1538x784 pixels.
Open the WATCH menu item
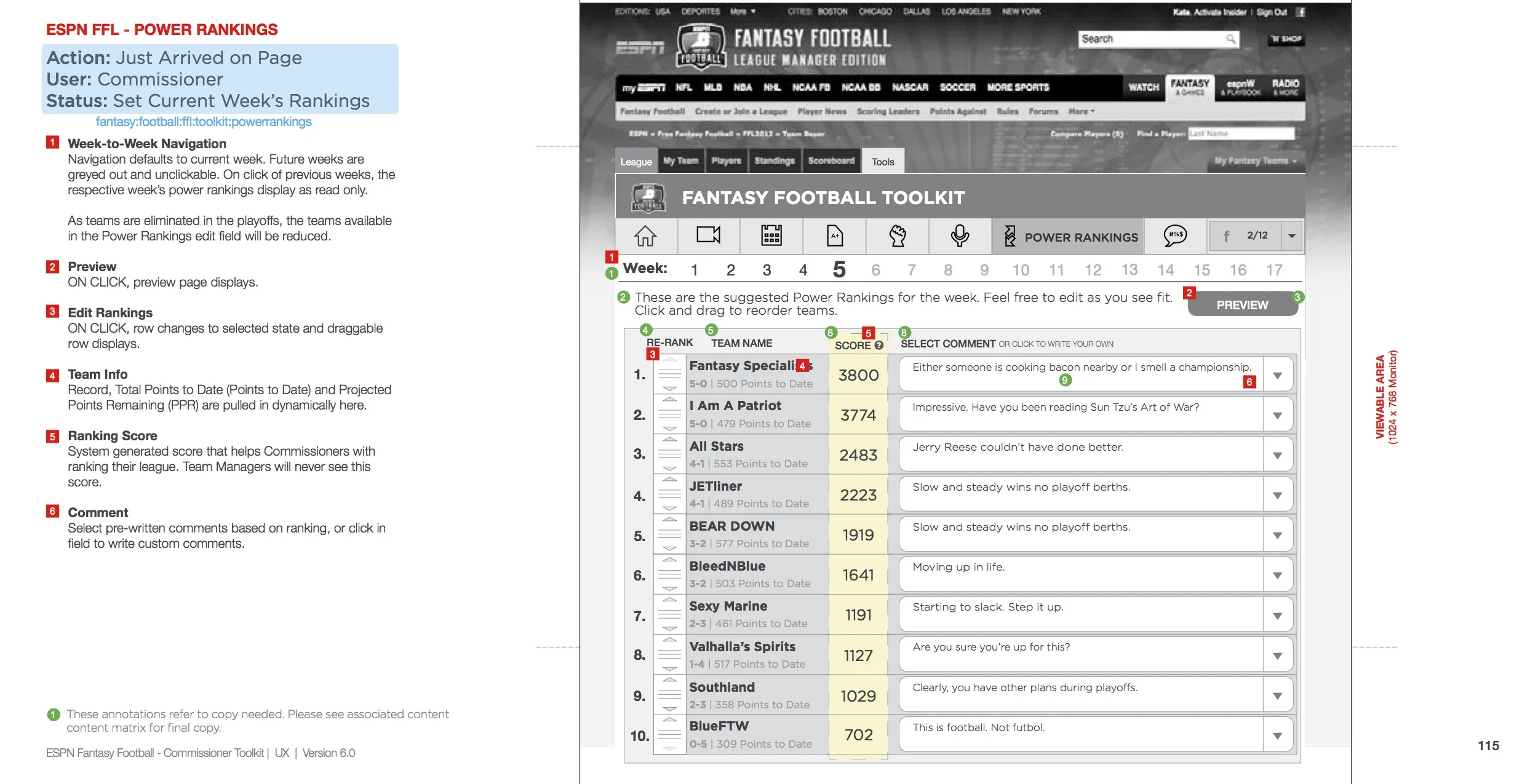coord(1144,87)
